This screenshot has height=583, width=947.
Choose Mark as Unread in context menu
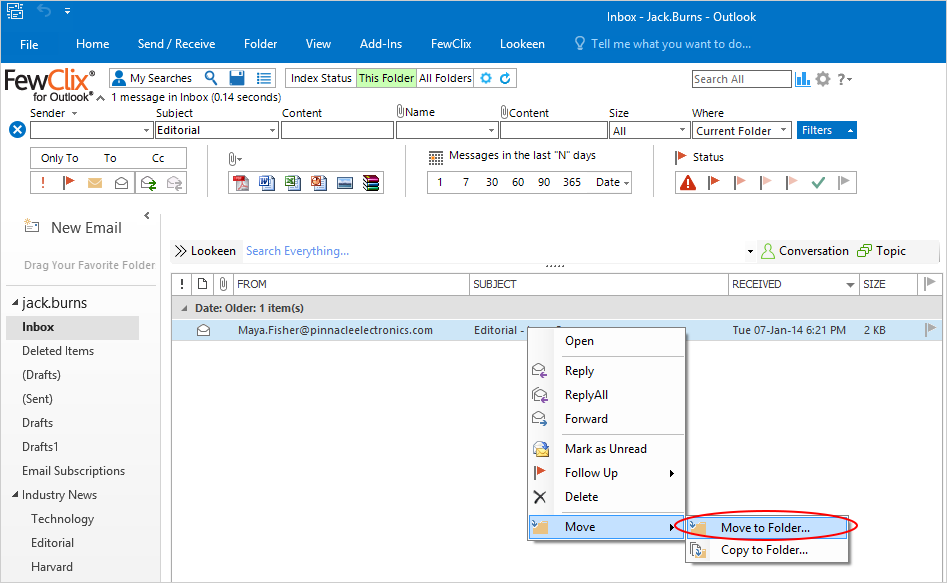[605, 449]
